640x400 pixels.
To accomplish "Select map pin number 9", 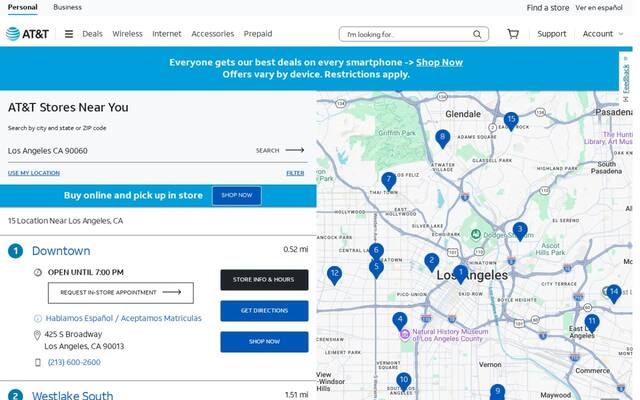I will 497,392.
